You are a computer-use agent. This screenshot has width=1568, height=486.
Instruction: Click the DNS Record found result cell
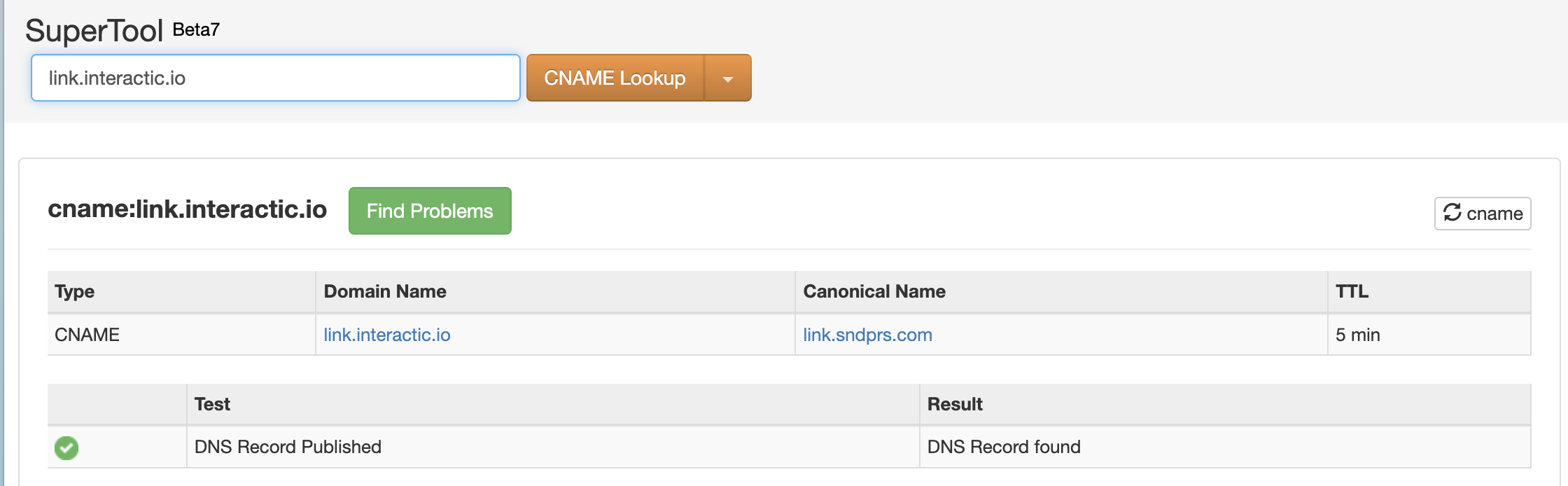click(x=1004, y=447)
